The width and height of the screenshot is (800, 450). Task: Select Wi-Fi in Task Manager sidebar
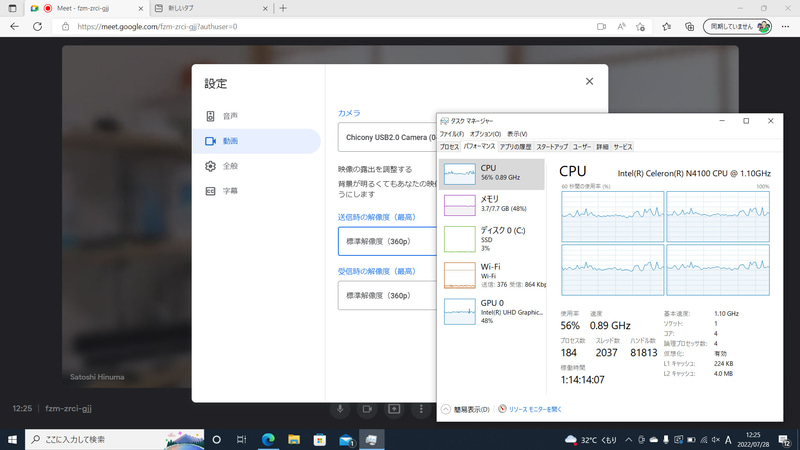492,275
